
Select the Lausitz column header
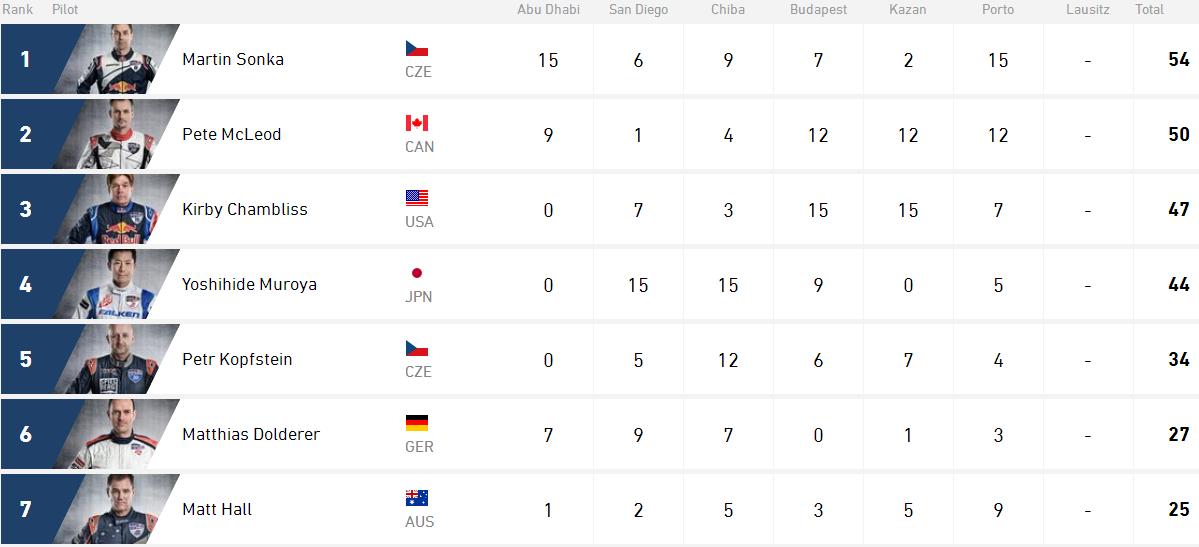[x=1087, y=10]
